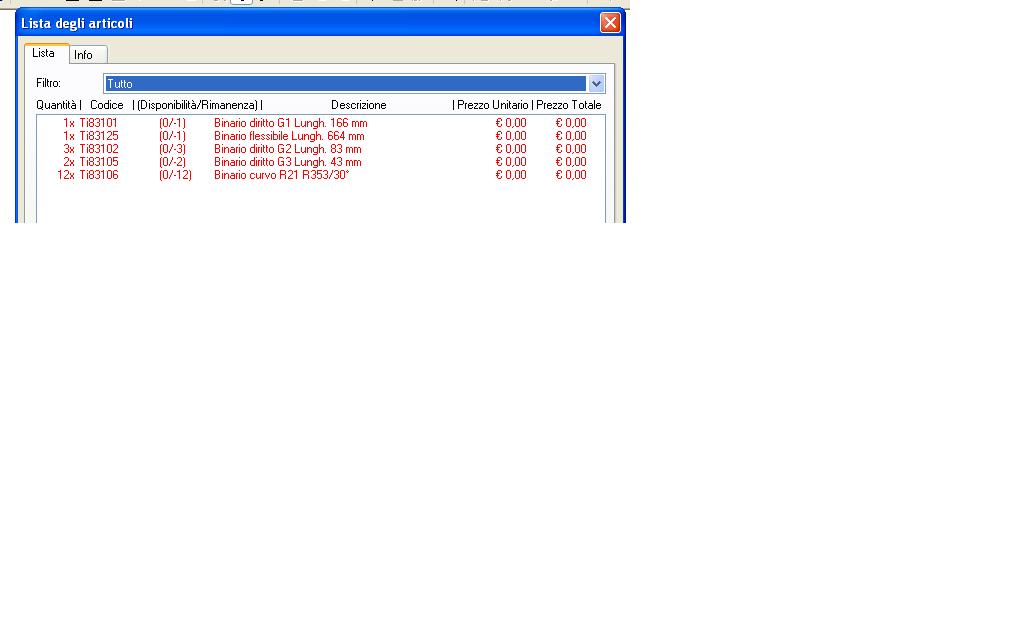Select row Ti83102 code
Image resolution: width=1012 pixels, height=636 pixels.
pyautogui.click(x=99, y=149)
